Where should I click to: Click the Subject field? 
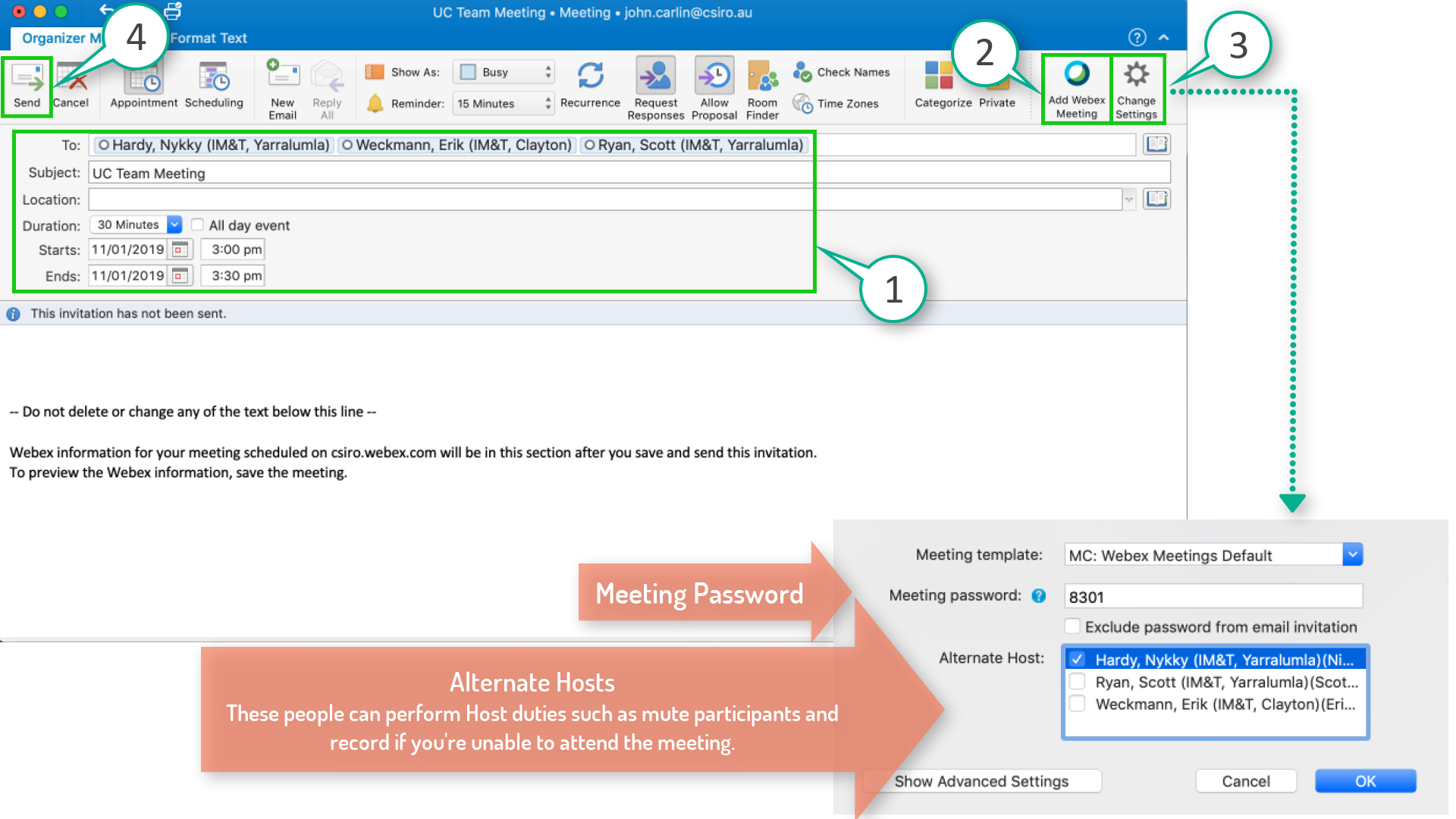point(629,173)
